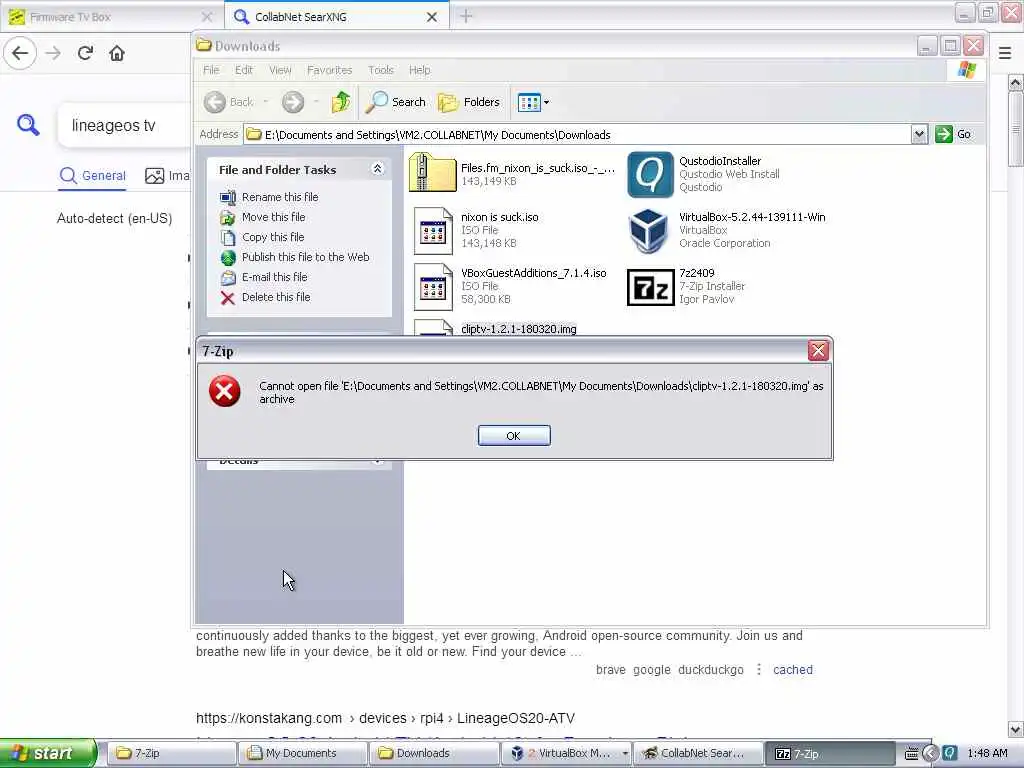Switch to the Firmware Tv Box tab
This screenshot has height=768, width=1024.
(111, 17)
